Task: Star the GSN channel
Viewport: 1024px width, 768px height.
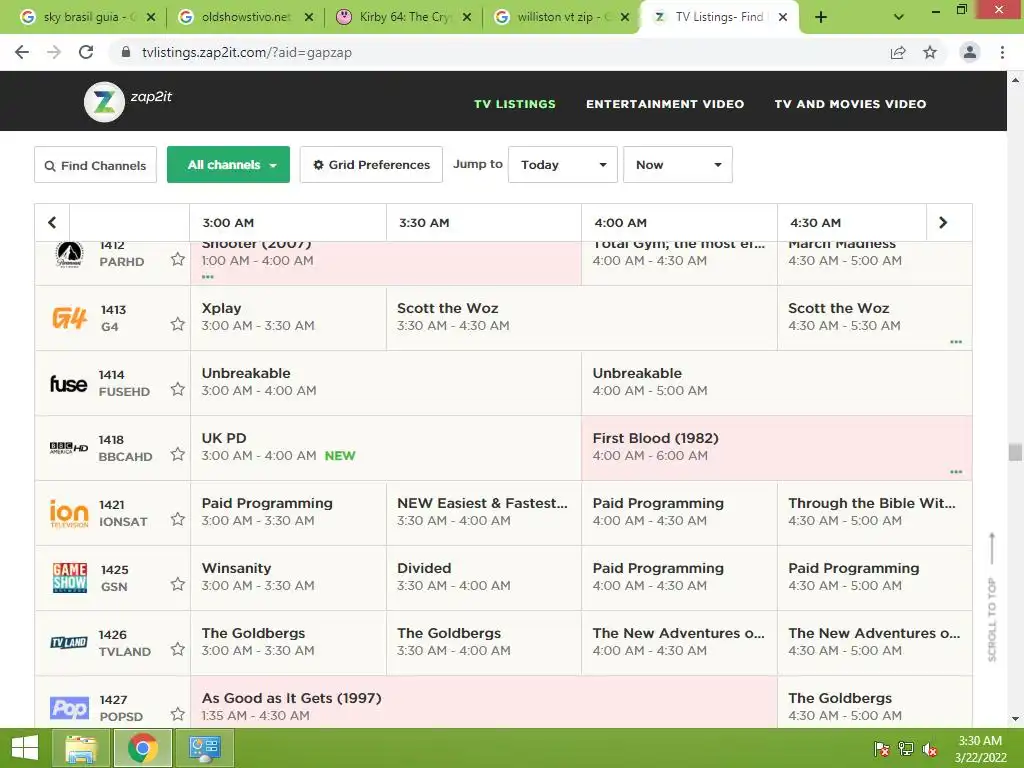Action: pos(178,584)
